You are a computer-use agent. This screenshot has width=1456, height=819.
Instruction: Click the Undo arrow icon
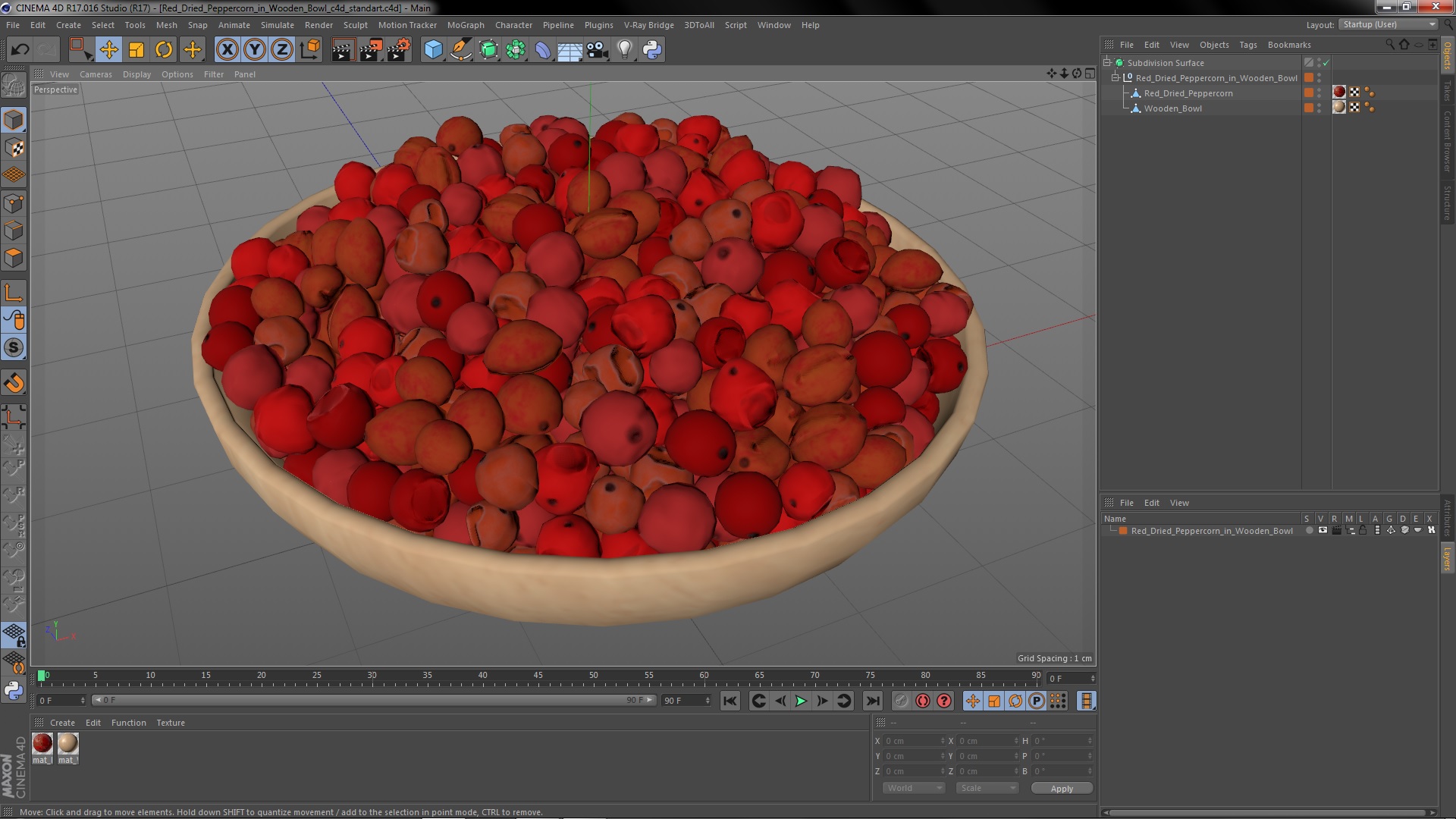[20, 50]
